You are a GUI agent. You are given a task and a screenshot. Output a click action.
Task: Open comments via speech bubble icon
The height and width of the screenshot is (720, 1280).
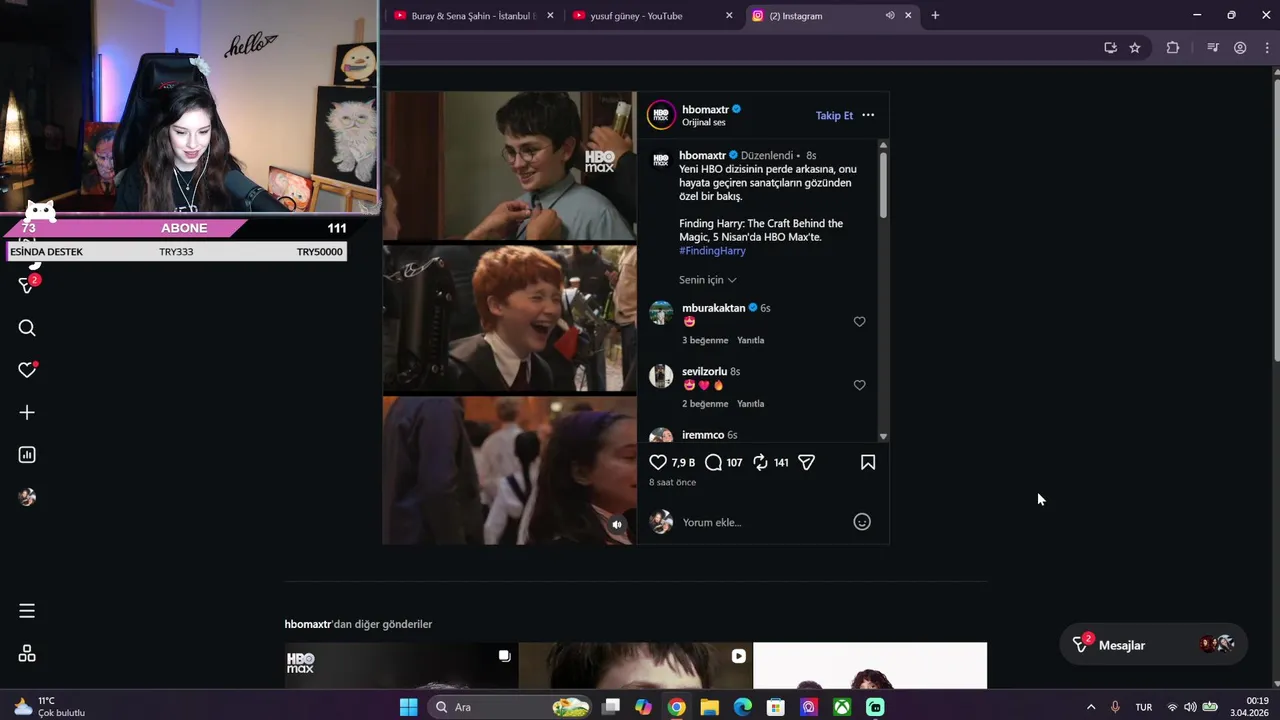tap(713, 462)
